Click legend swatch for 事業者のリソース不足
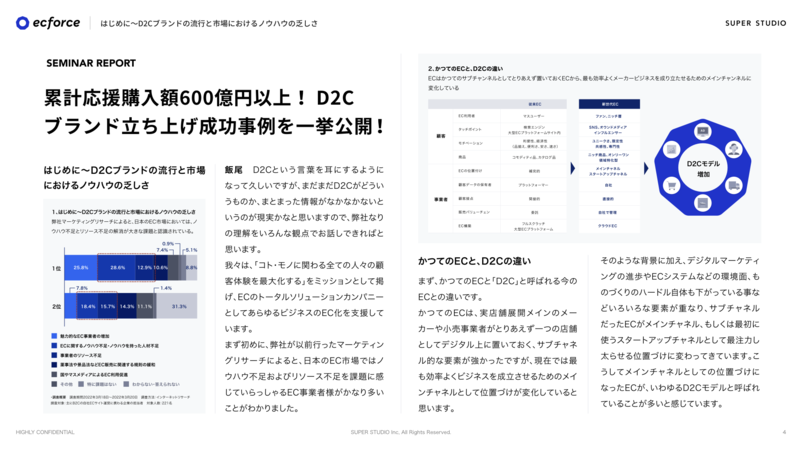Screen dimensions: 800x450 54,355
